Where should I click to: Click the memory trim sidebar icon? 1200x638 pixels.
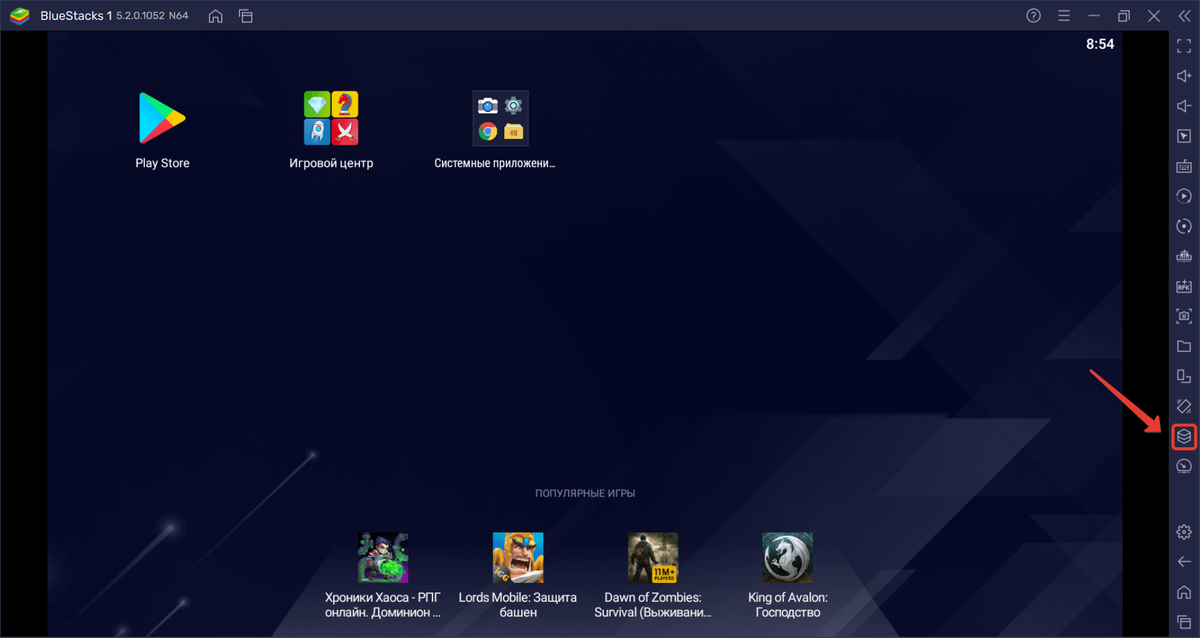[1184, 256]
